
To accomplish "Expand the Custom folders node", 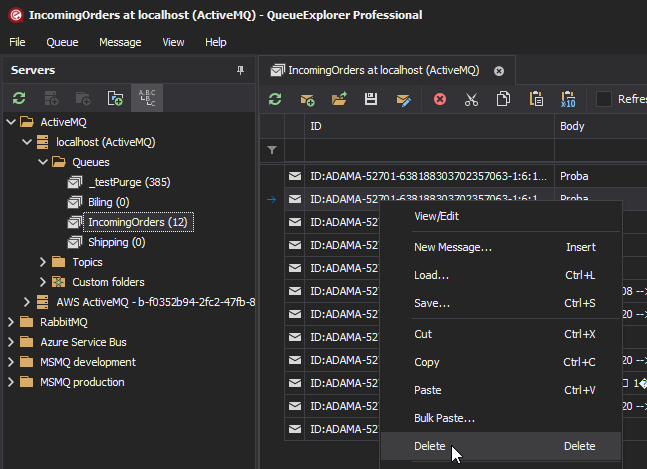I will [43, 282].
